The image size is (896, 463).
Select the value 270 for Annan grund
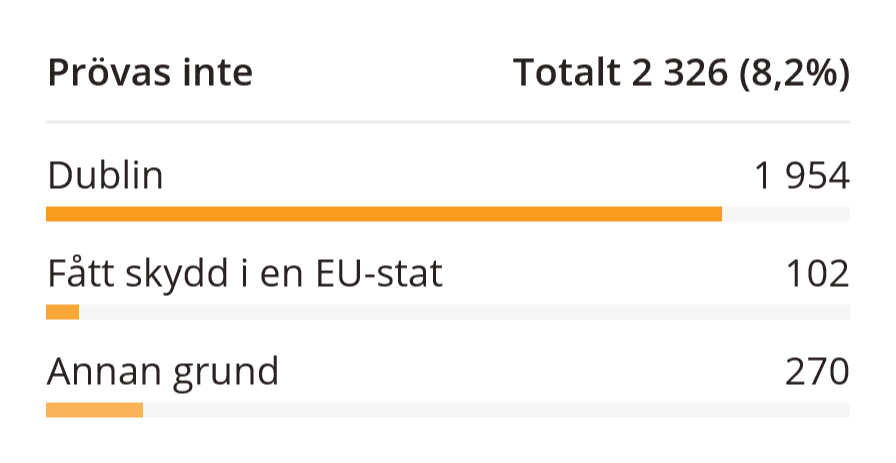click(x=817, y=371)
